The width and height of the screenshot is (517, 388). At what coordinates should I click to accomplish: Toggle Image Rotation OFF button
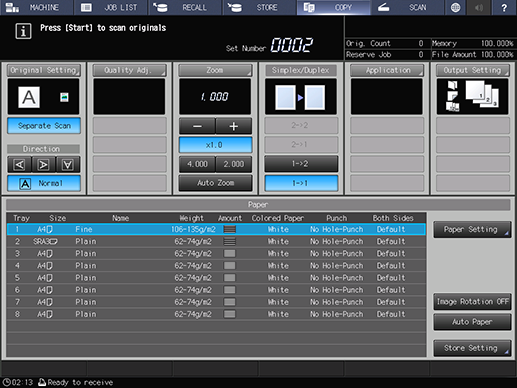coord(472,302)
